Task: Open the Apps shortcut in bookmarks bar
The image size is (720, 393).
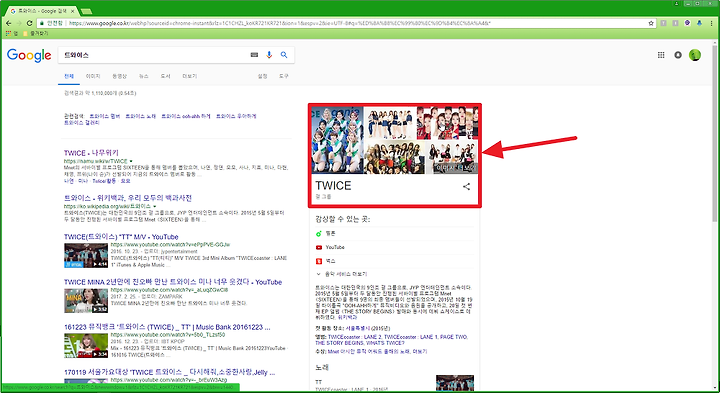Action: coord(11,34)
